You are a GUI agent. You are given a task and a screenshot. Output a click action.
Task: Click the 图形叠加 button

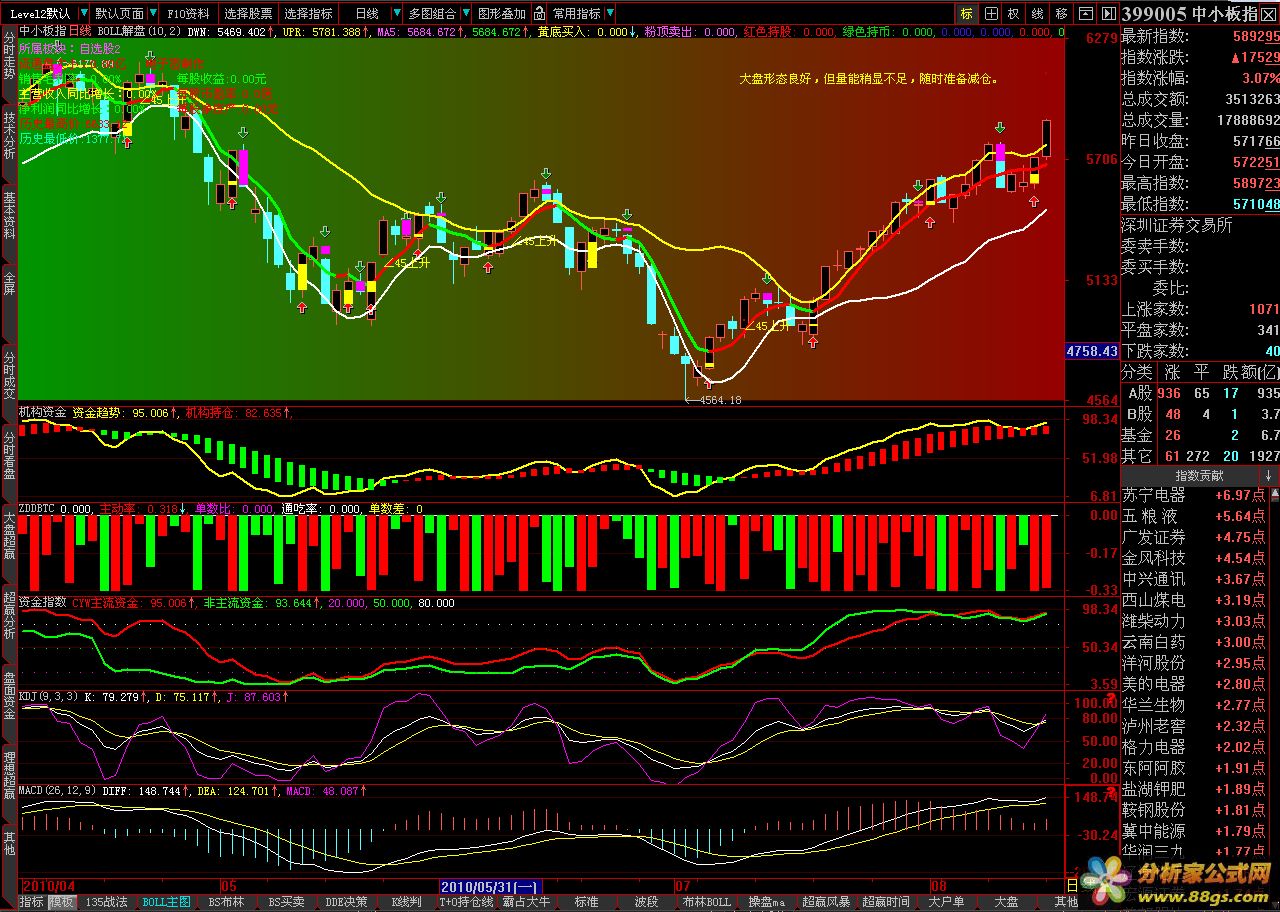point(501,14)
